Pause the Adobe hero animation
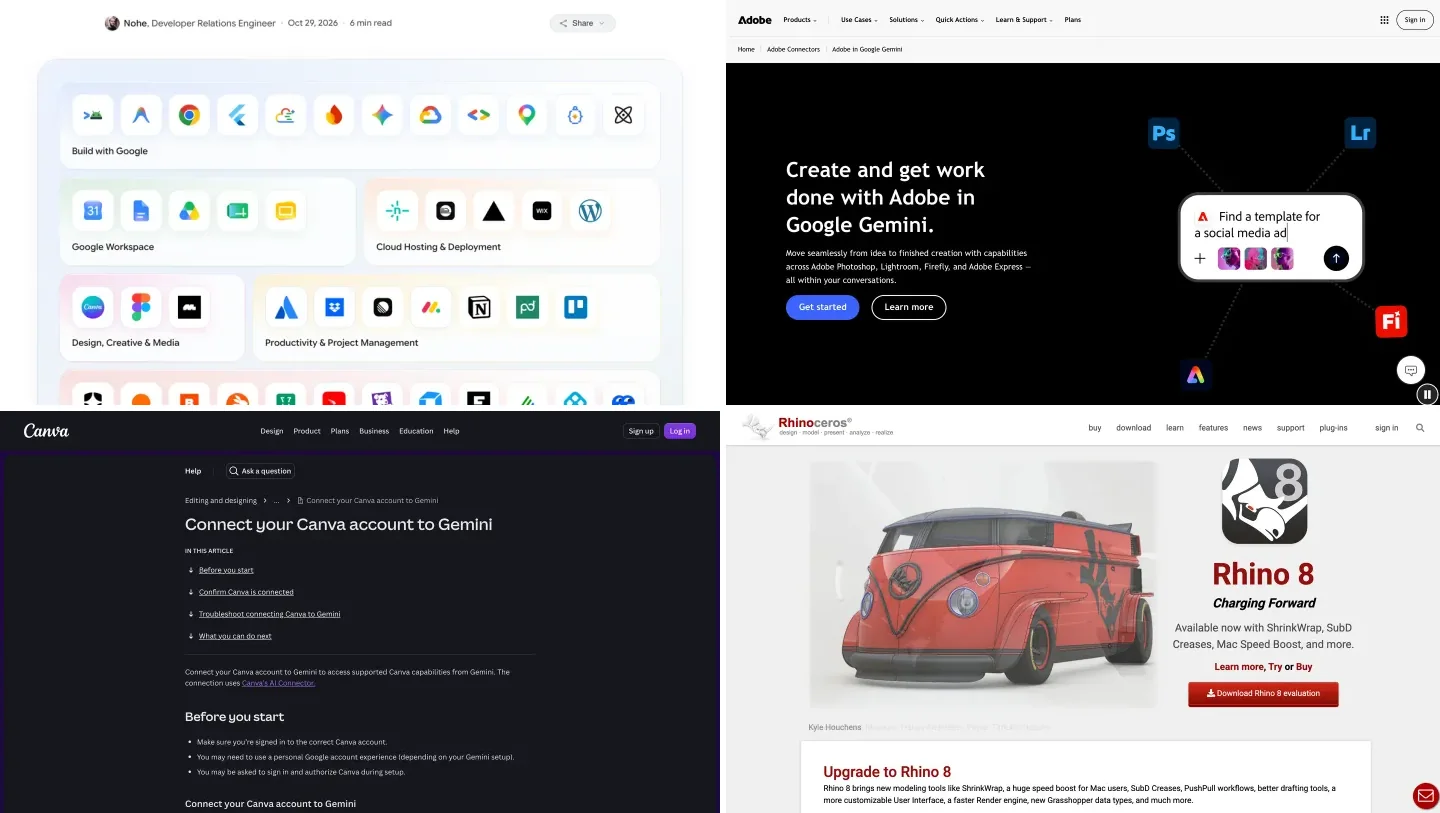The image size is (1440, 813). click(x=1428, y=394)
